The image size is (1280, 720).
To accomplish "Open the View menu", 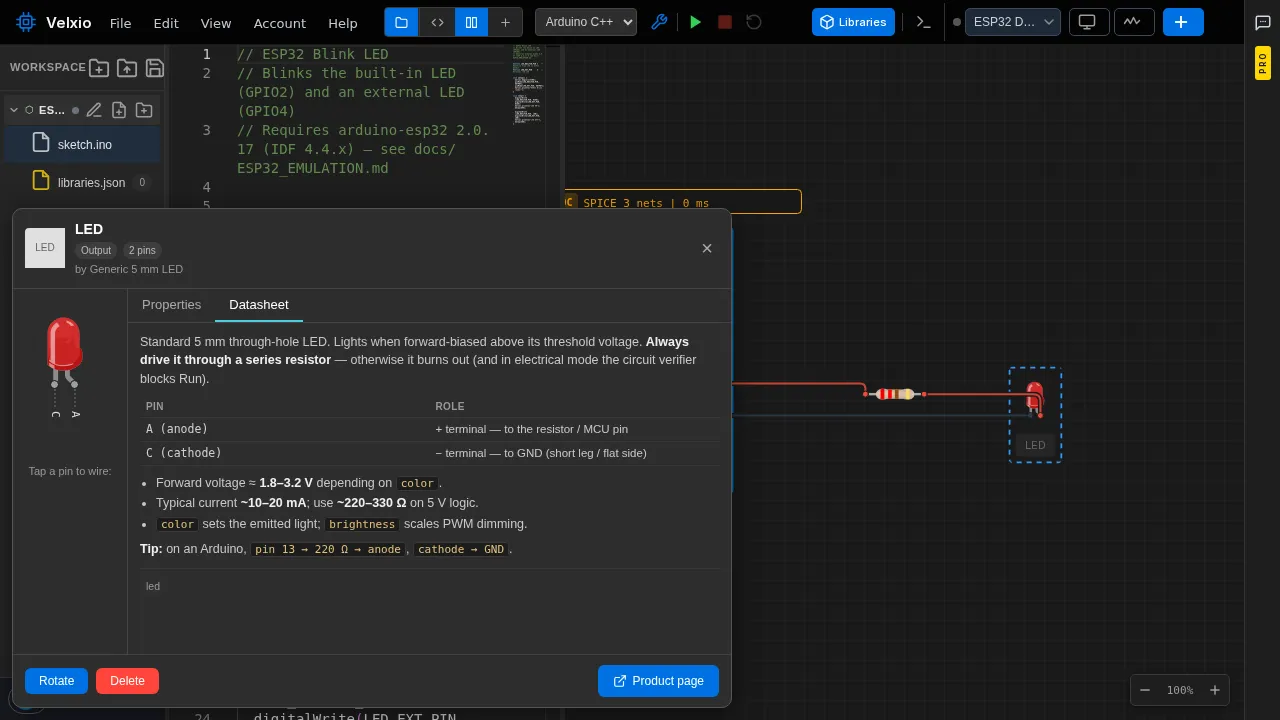I will click(x=216, y=23).
